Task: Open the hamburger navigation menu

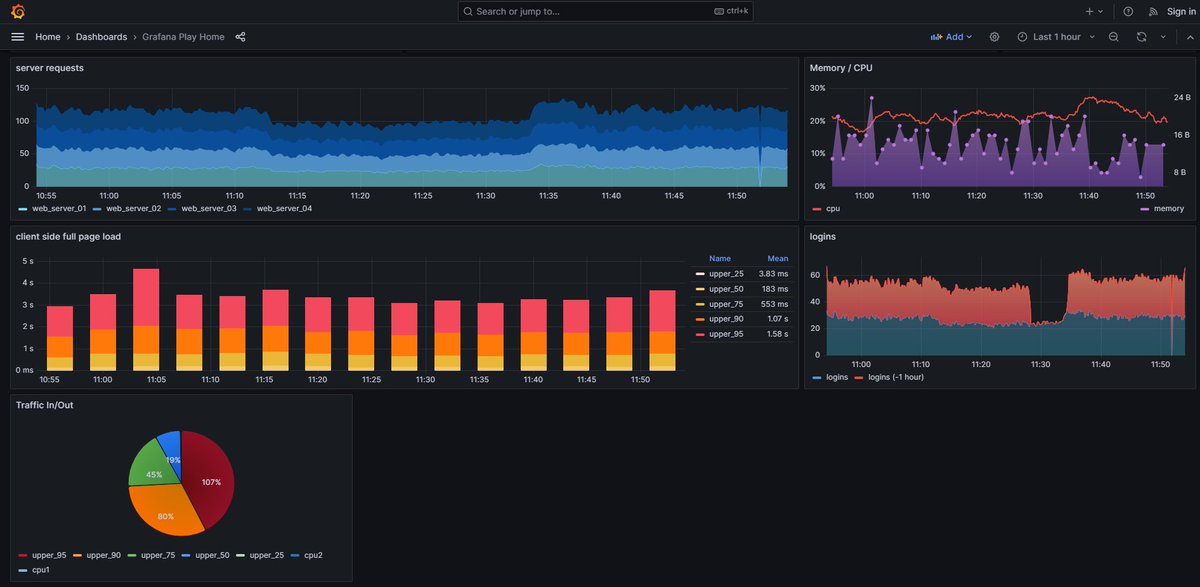Action: point(17,37)
